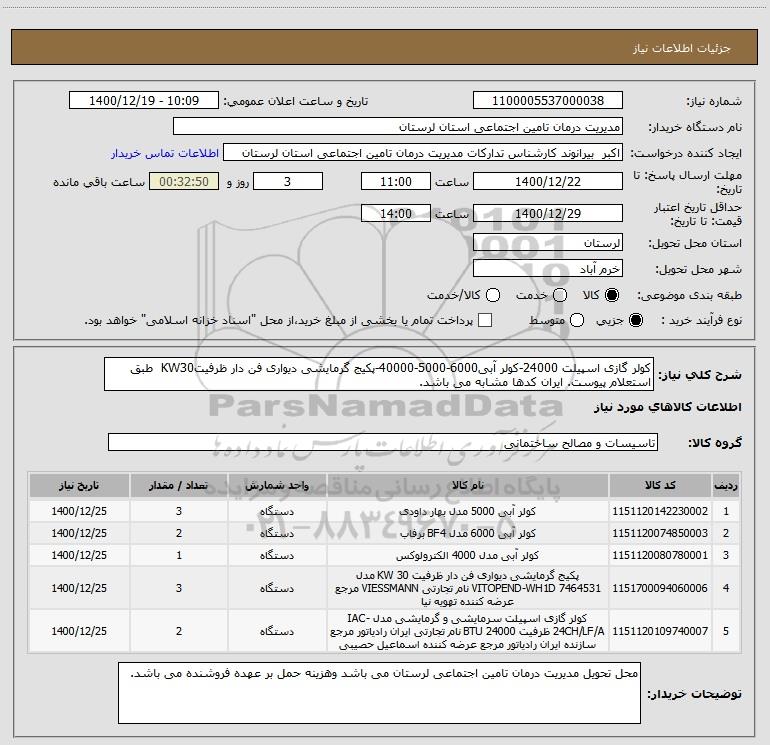Click the تاریخ نیاز column header

pyautogui.click(x=79, y=485)
